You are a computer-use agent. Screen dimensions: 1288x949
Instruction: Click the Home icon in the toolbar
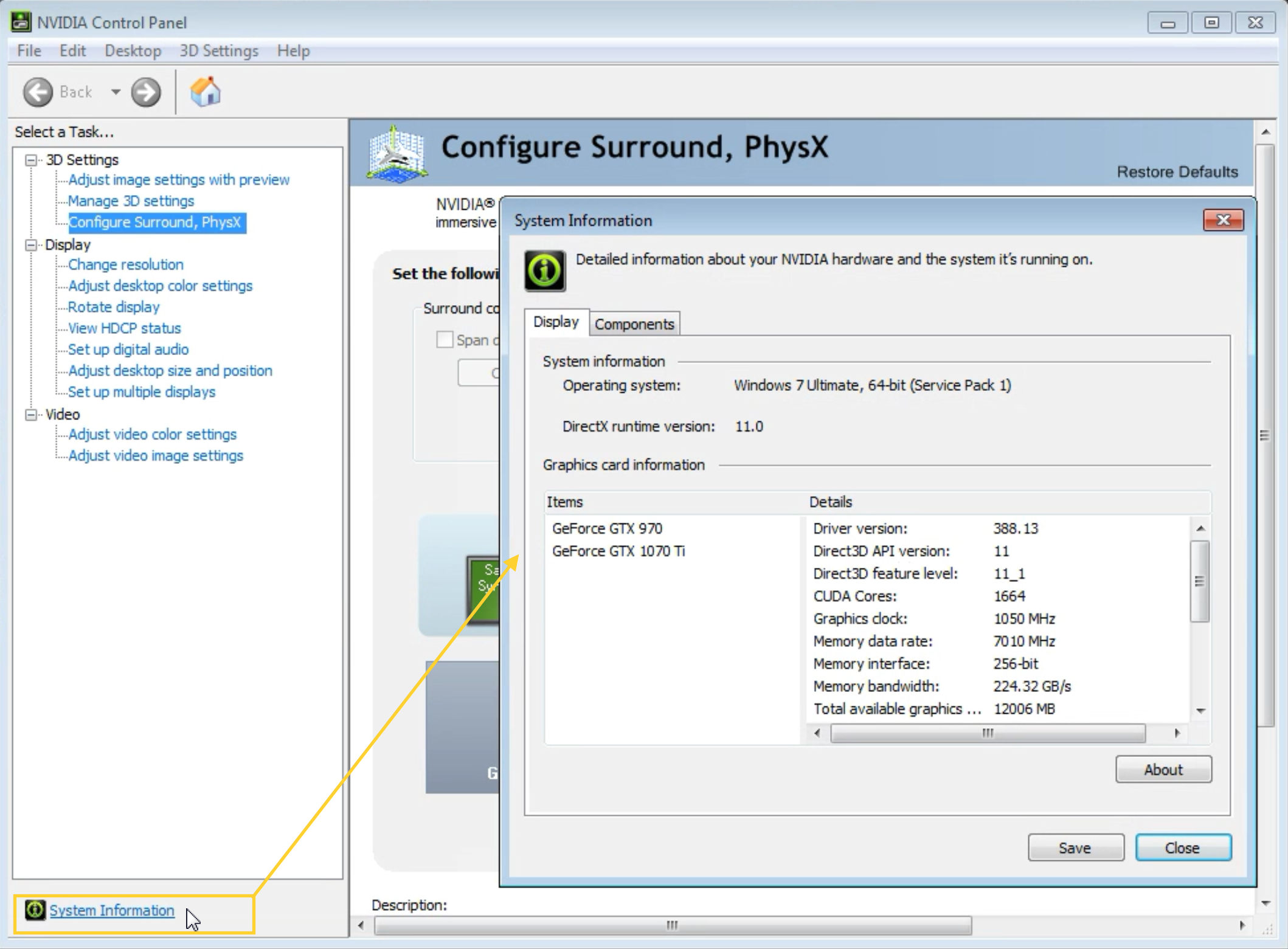pos(205,92)
